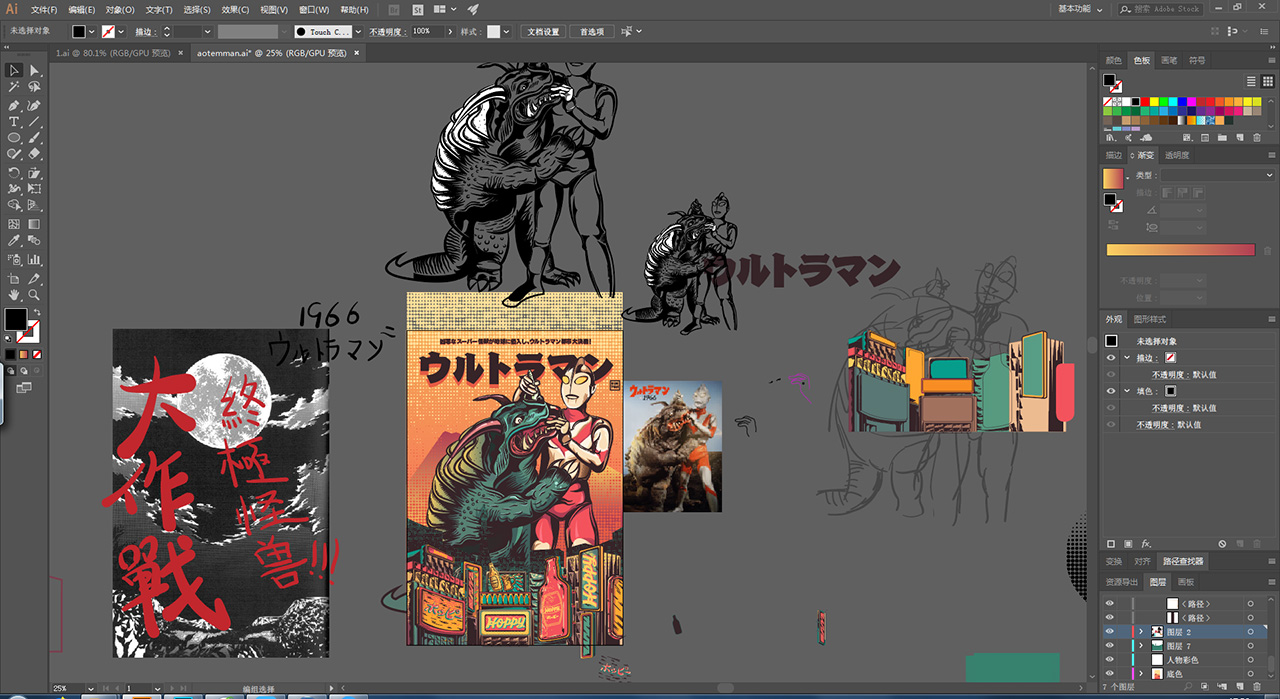Select the Free Transform tool

click(x=34, y=190)
